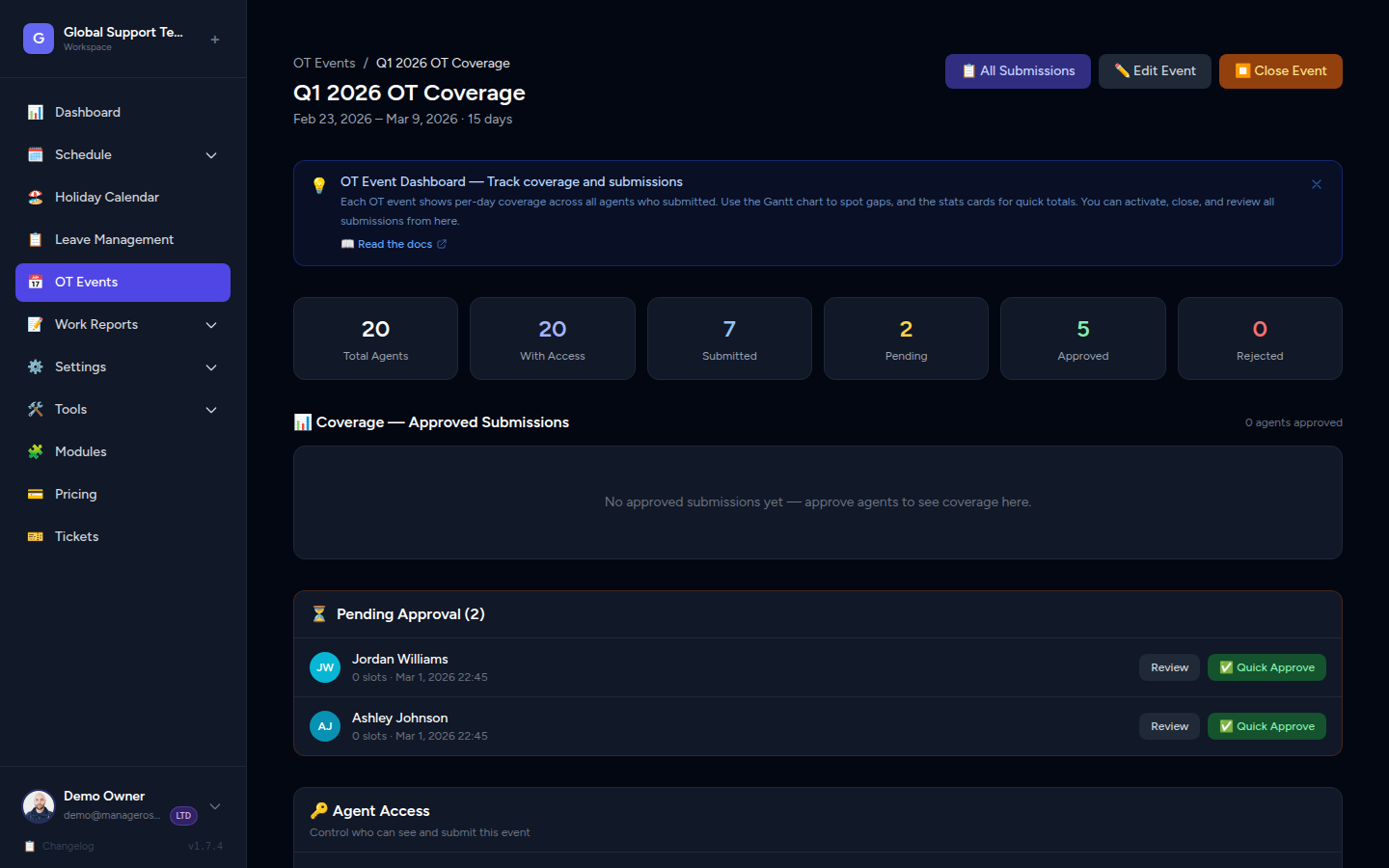Expand the Settings submenu chevron
Screen dimensions: 1389x868
coord(211,367)
